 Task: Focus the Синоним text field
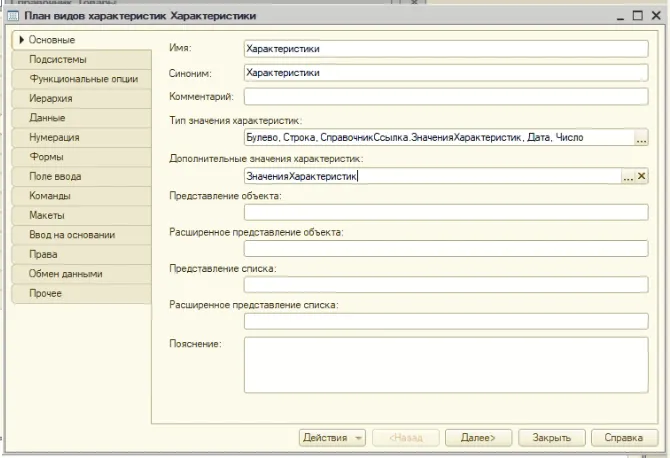click(446, 72)
